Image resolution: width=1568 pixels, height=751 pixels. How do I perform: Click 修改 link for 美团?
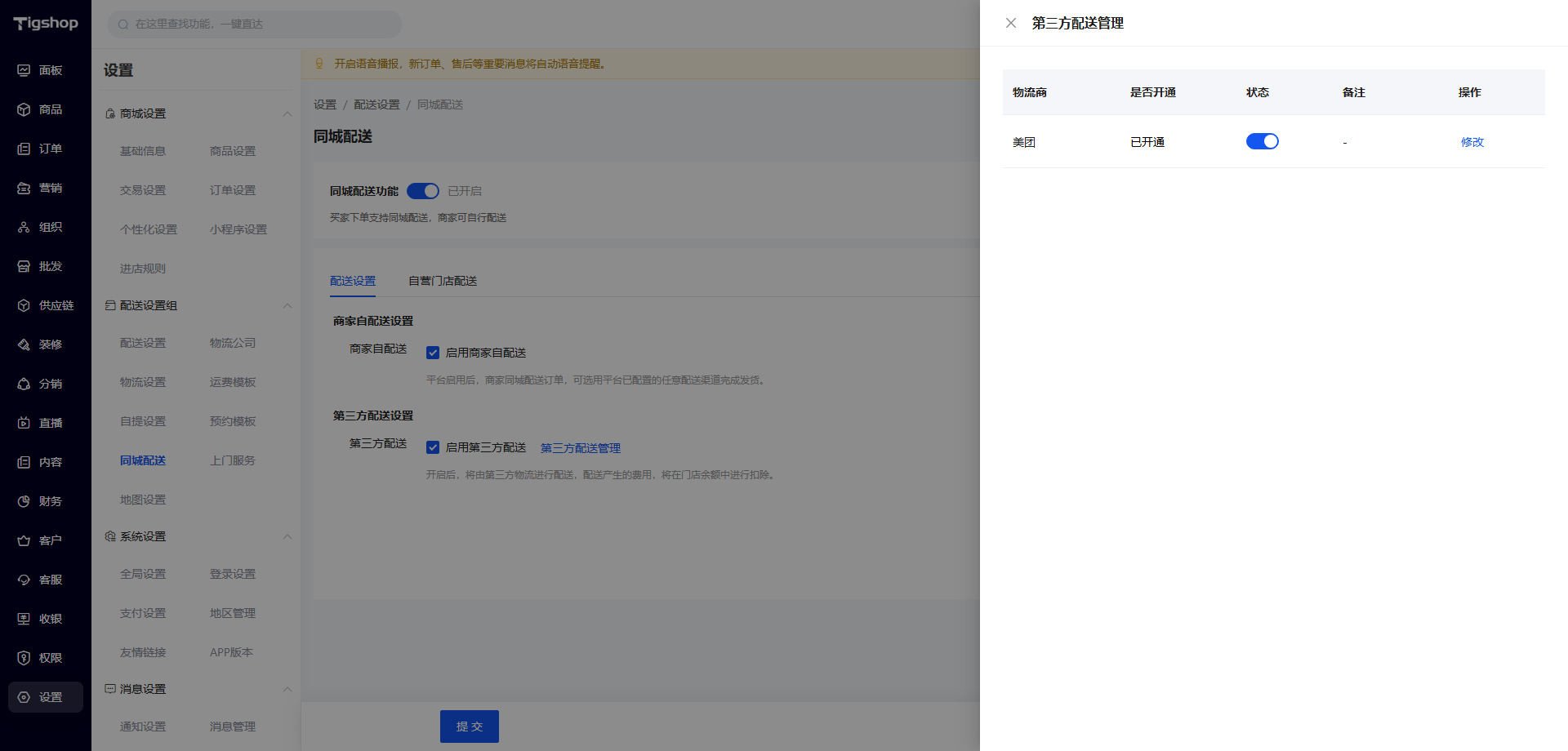click(x=1472, y=142)
